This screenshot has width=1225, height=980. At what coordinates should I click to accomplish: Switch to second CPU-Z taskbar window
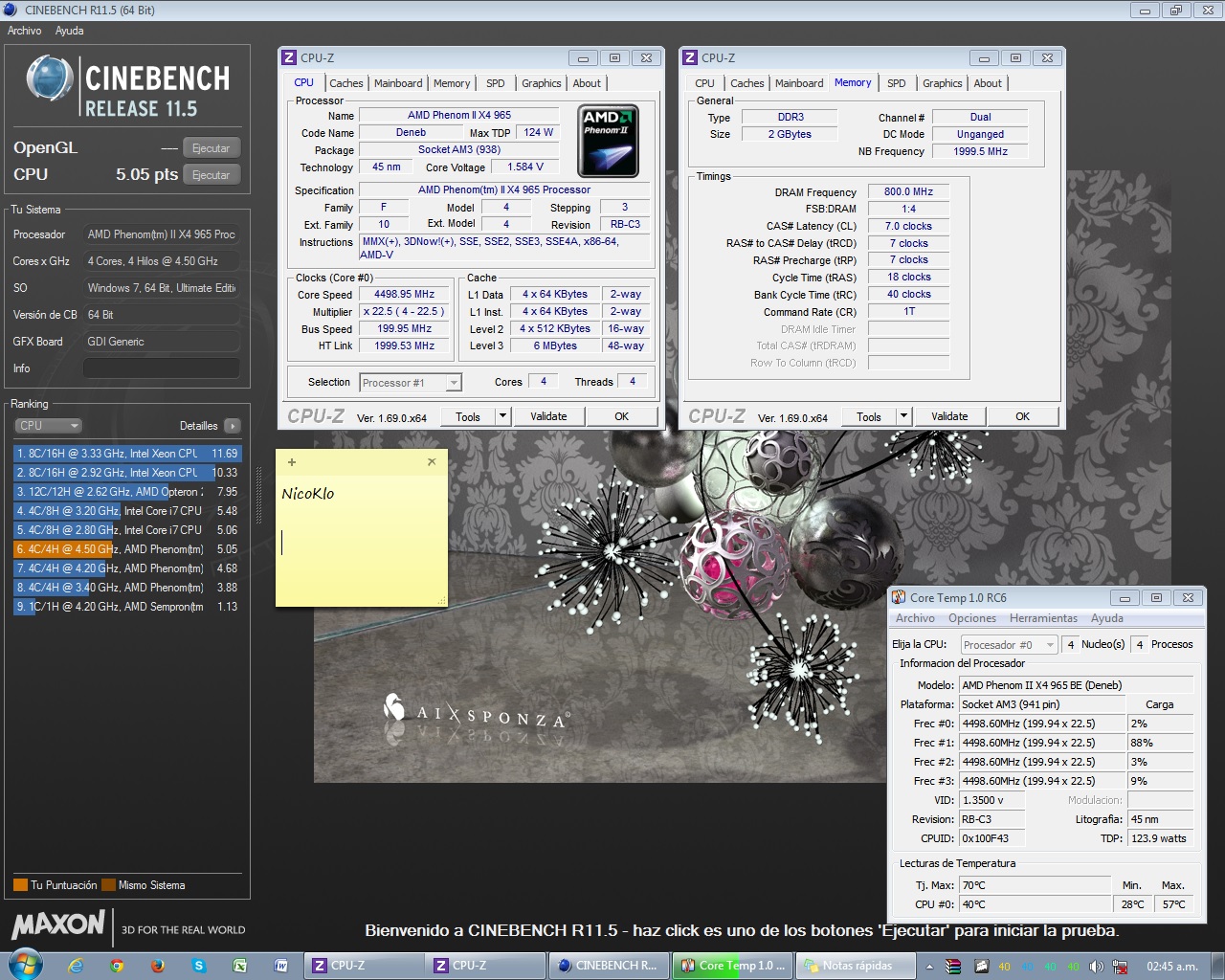(x=486, y=966)
